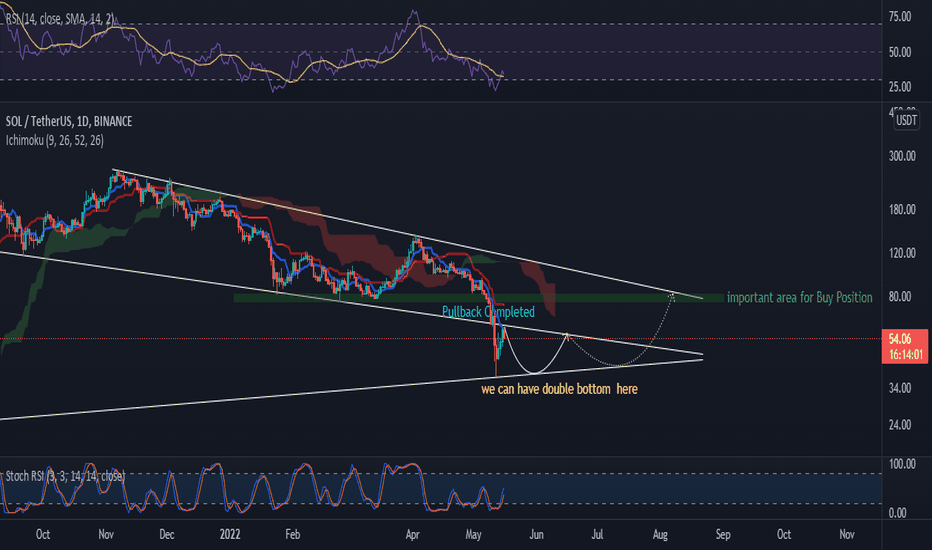Click the red Ichimoku cloud near June
This screenshot has width=932, height=550.
(541, 285)
